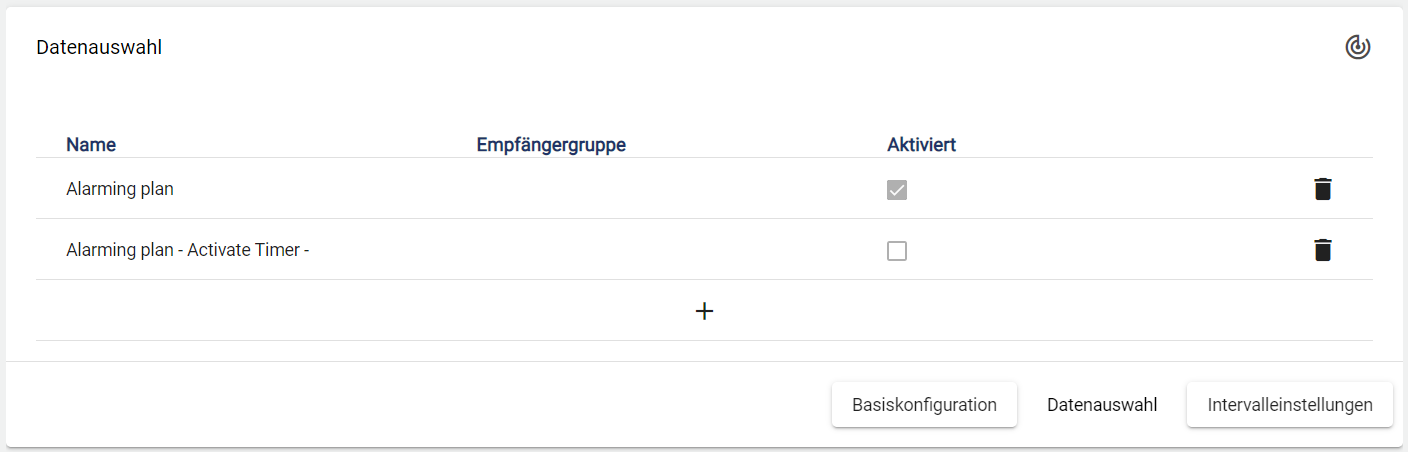Uncheck Aktiviert for Alarming plan
This screenshot has width=1408, height=452.
[x=897, y=190]
